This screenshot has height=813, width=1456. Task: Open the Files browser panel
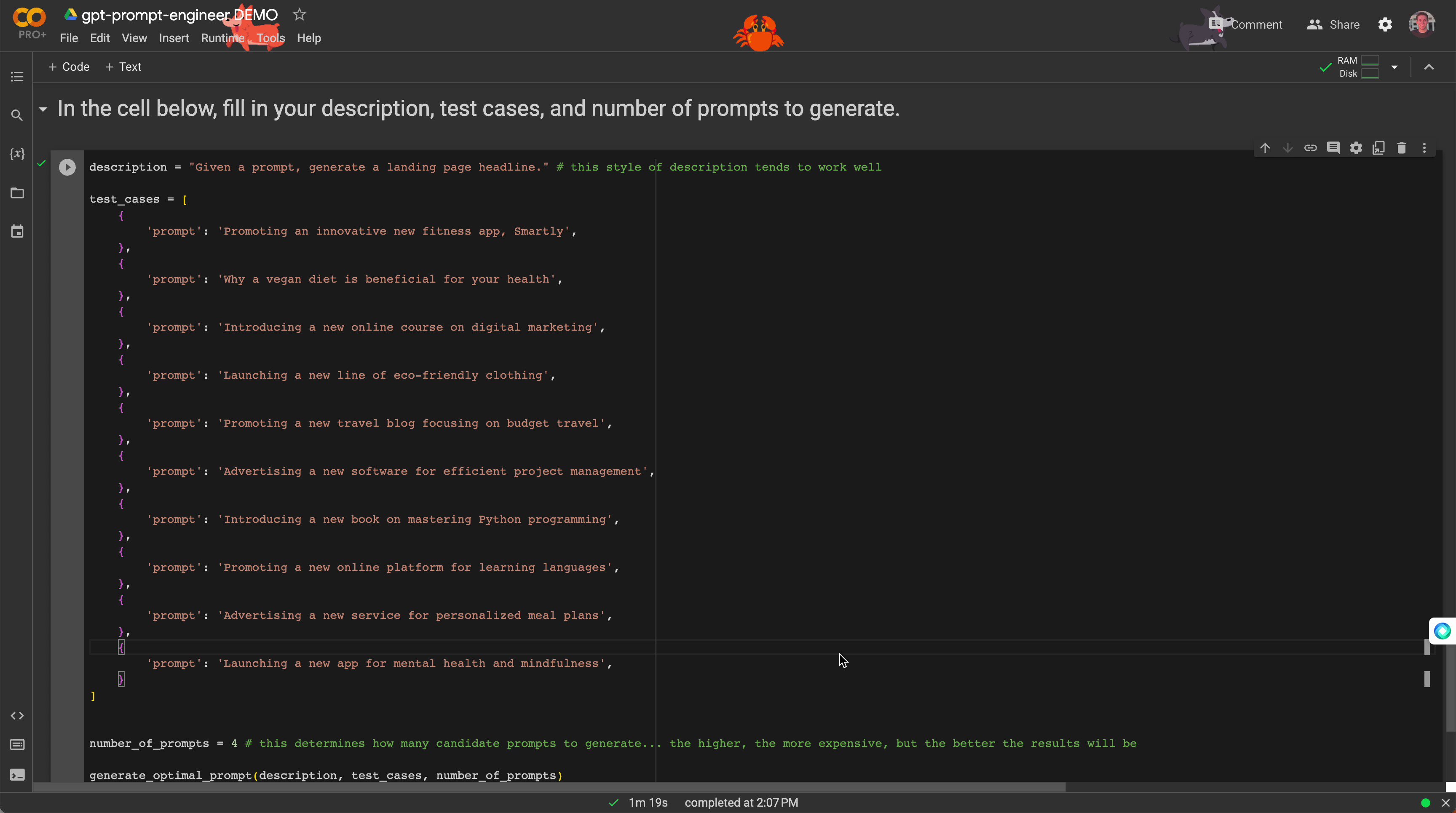(x=17, y=193)
